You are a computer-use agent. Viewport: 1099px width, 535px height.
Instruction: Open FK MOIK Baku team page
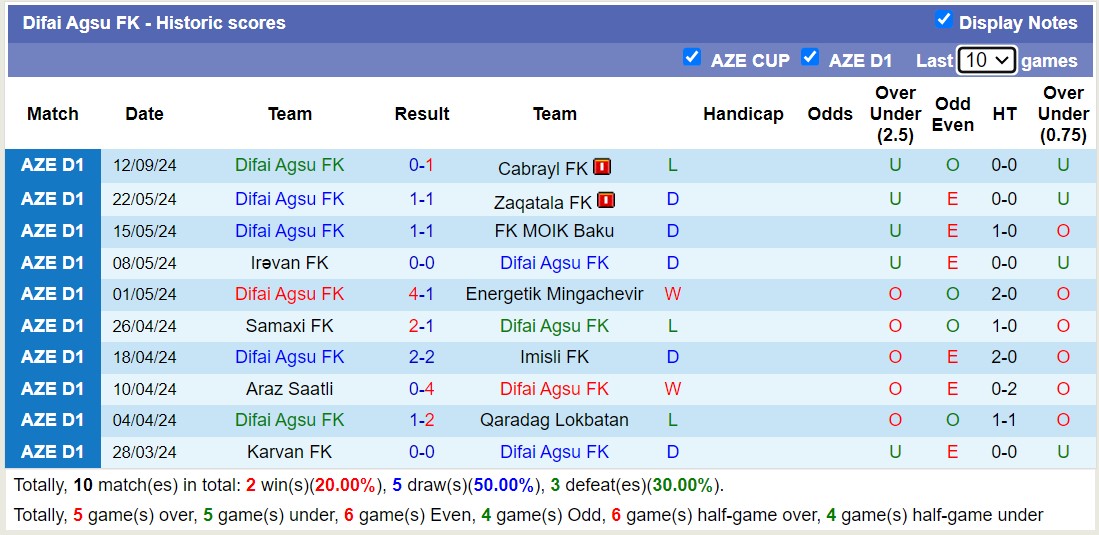(x=554, y=231)
